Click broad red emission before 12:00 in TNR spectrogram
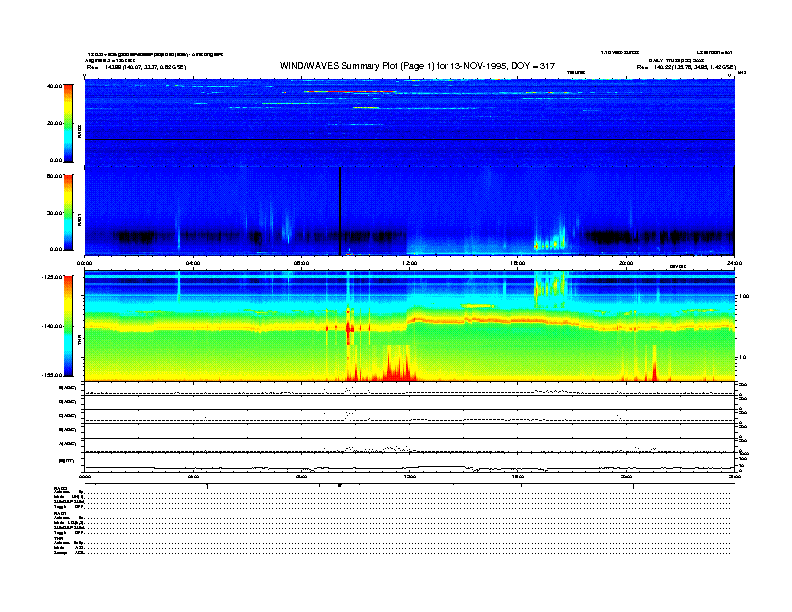 (399, 365)
